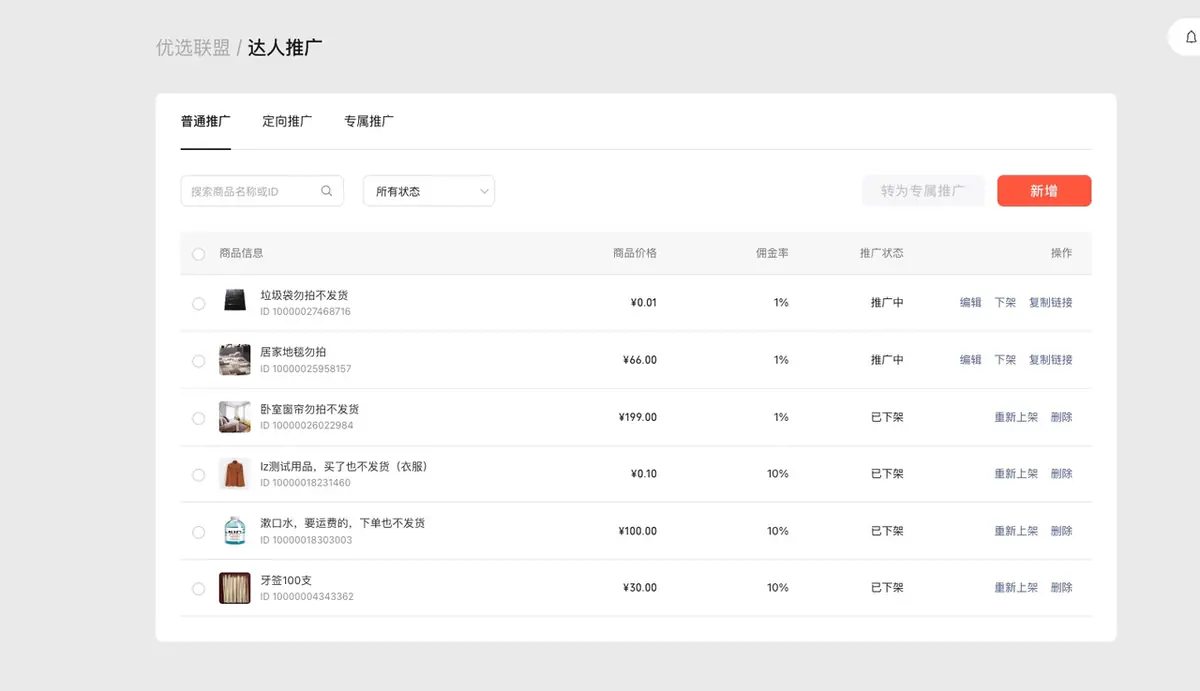Click ID 10000004343362 text
Viewport: 1200px width, 691px height.
tap(307, 597)
